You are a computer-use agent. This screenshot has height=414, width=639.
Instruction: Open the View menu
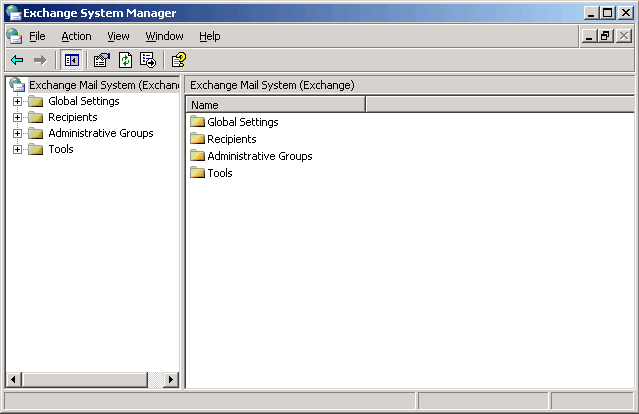click(x=118, y=36)
